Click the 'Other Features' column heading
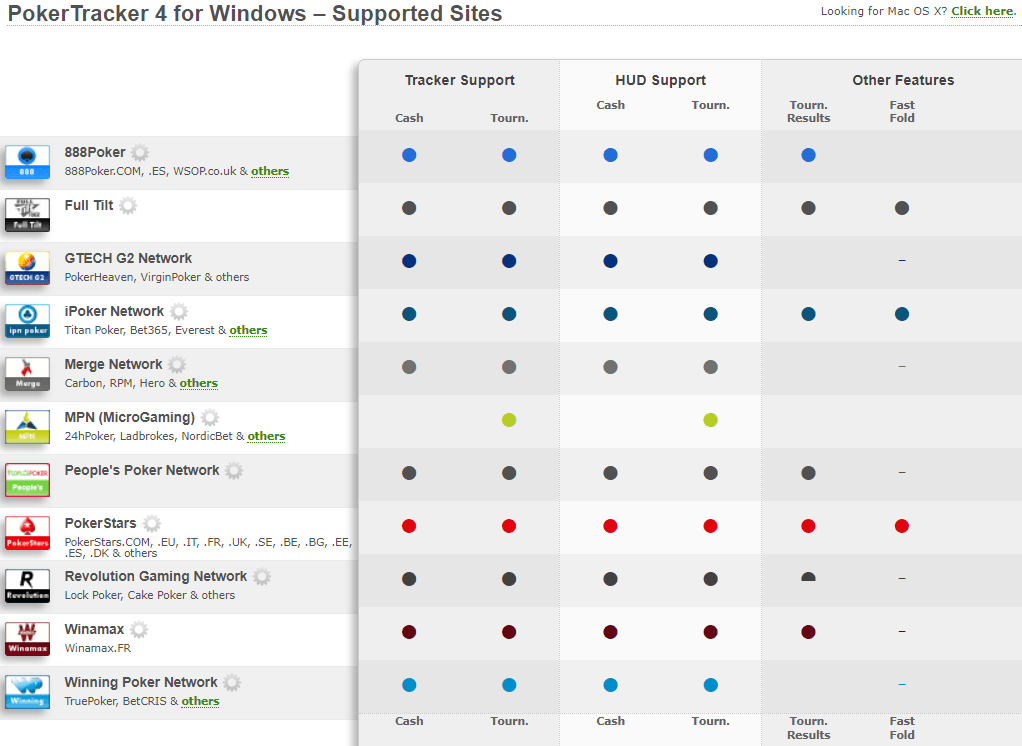The image size is (1022, 746). [x=903, y=80]
